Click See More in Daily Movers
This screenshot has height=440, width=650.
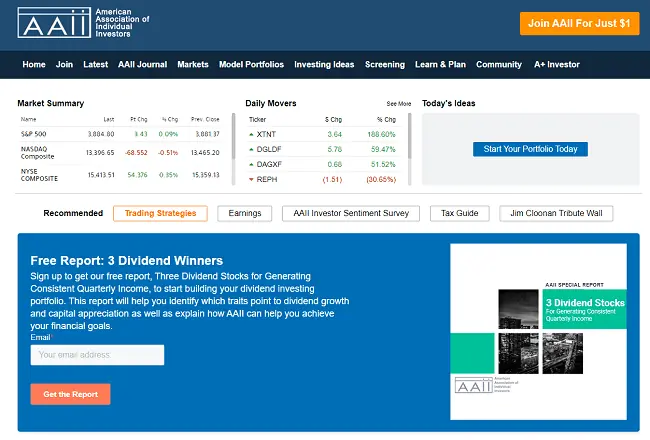coord(398,104)
